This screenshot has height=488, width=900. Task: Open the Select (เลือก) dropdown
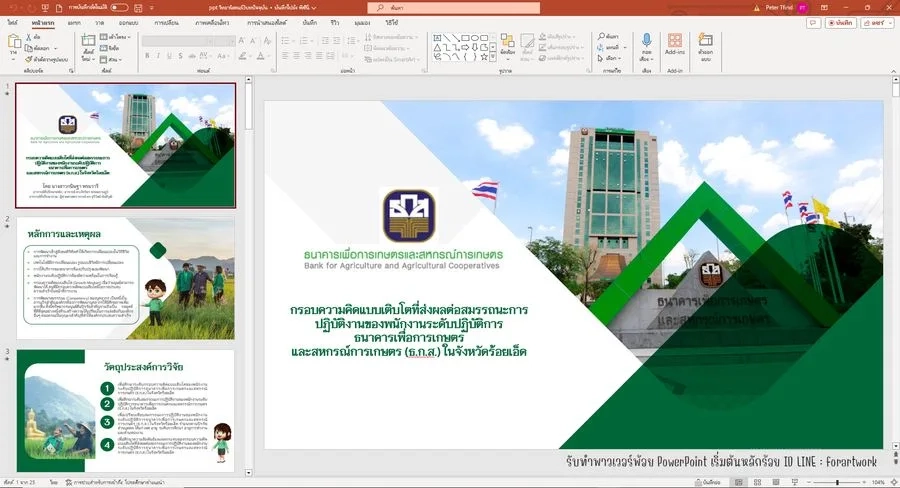609,58
